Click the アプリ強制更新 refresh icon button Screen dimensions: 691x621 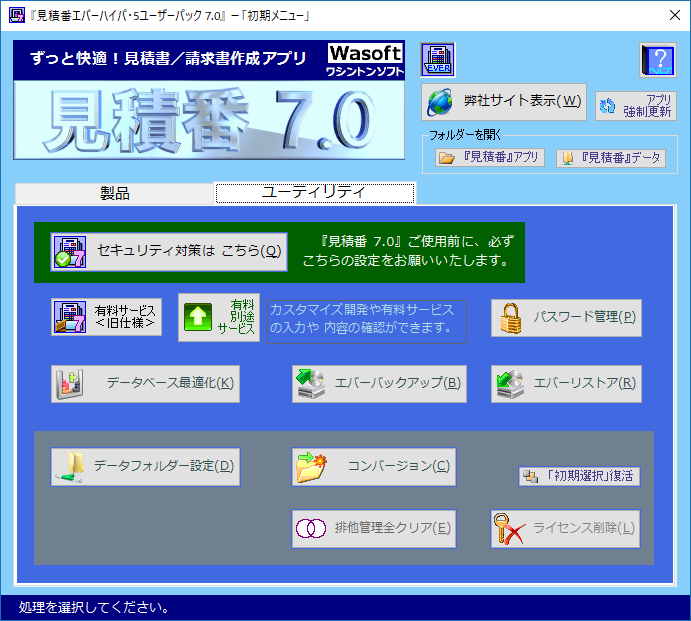pyautogui.click(x=636, y=106)
